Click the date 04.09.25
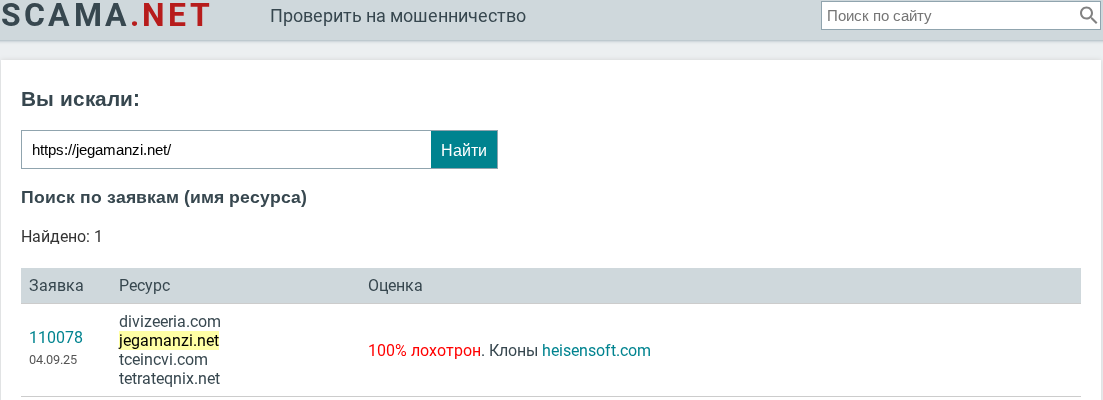1103x400 pixels. [53, 360]
